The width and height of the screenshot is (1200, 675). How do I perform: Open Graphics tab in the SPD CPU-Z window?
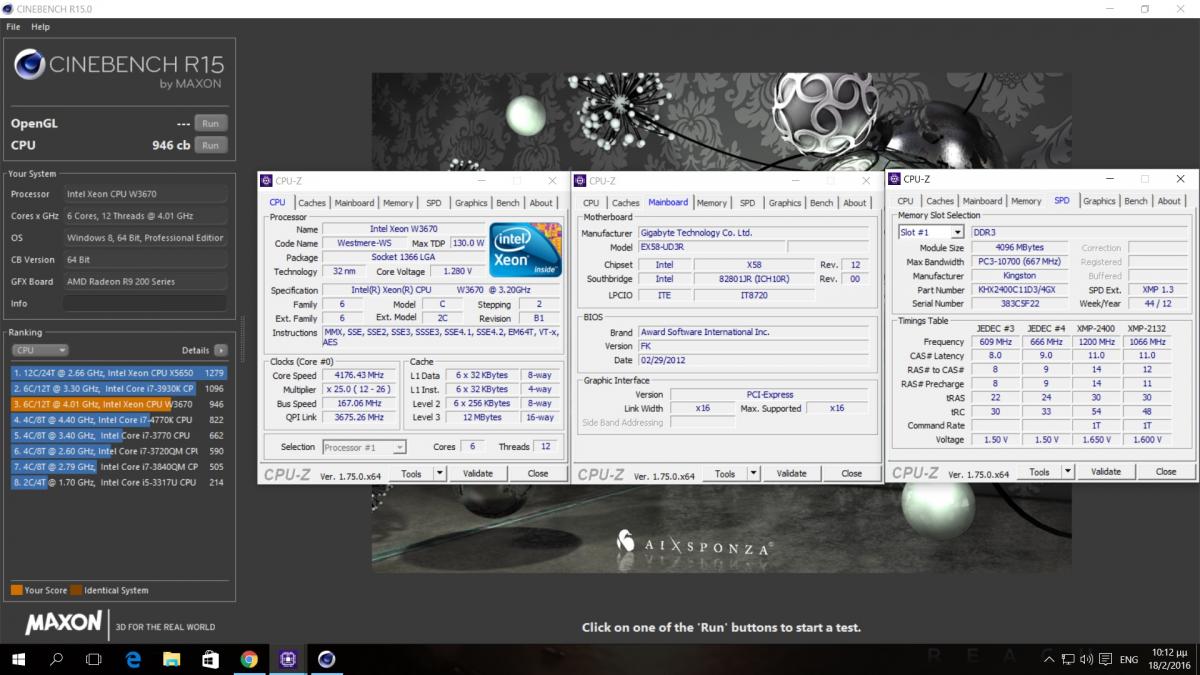pos(1099,201)
